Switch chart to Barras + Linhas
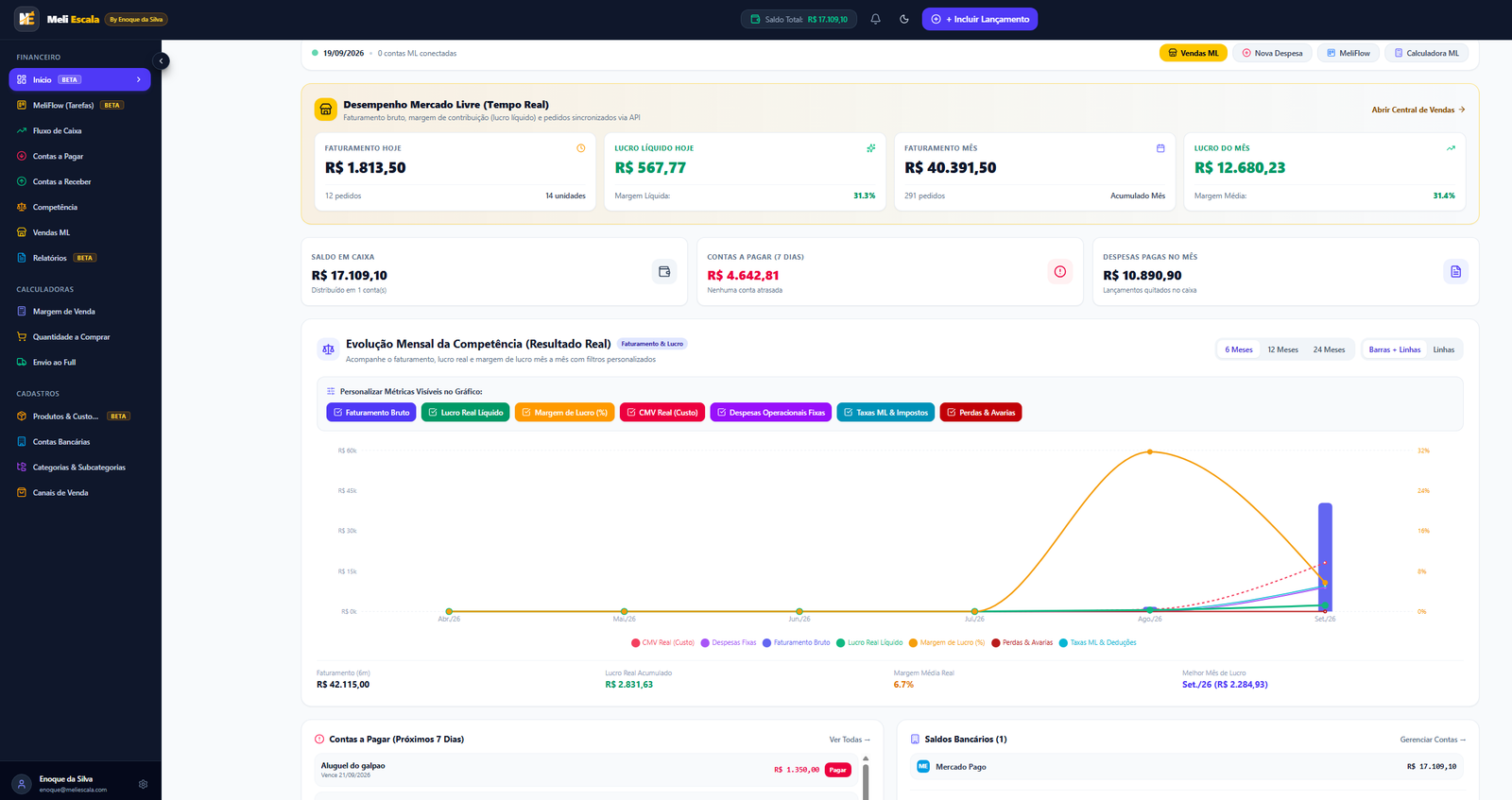1512x800 pixels. (1395, 349)
